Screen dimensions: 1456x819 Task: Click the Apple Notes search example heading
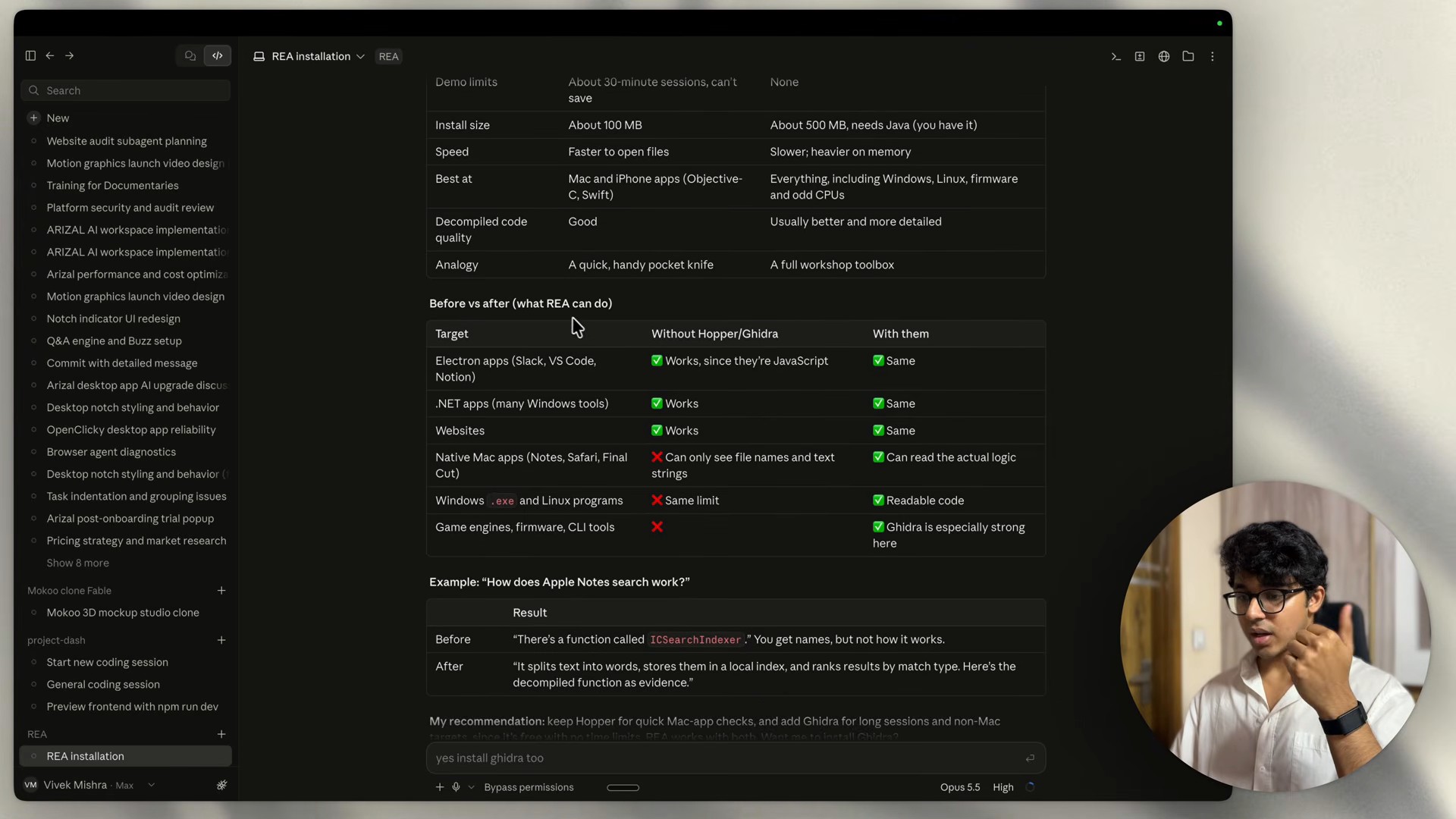coord(560,582)
